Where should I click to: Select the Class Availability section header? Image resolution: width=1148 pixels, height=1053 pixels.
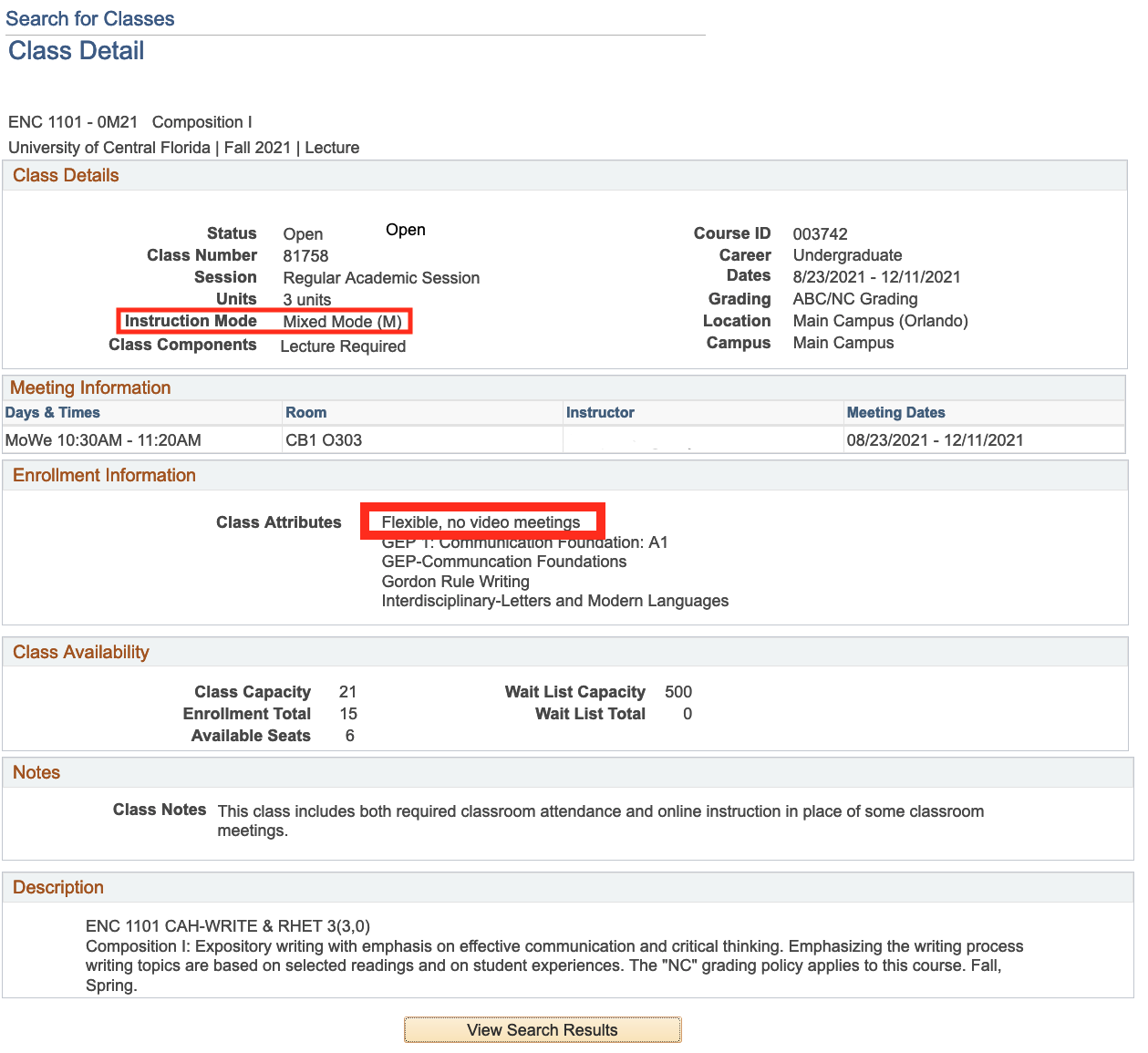(80, 652)
